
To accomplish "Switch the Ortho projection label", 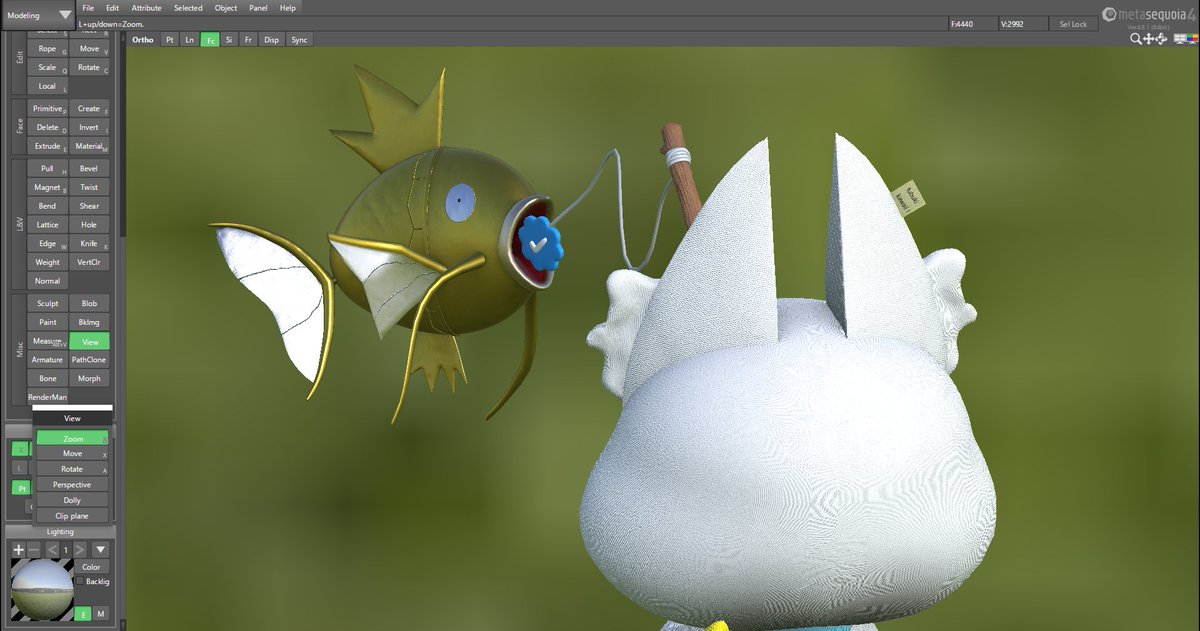I will click(x=143, y=40).
